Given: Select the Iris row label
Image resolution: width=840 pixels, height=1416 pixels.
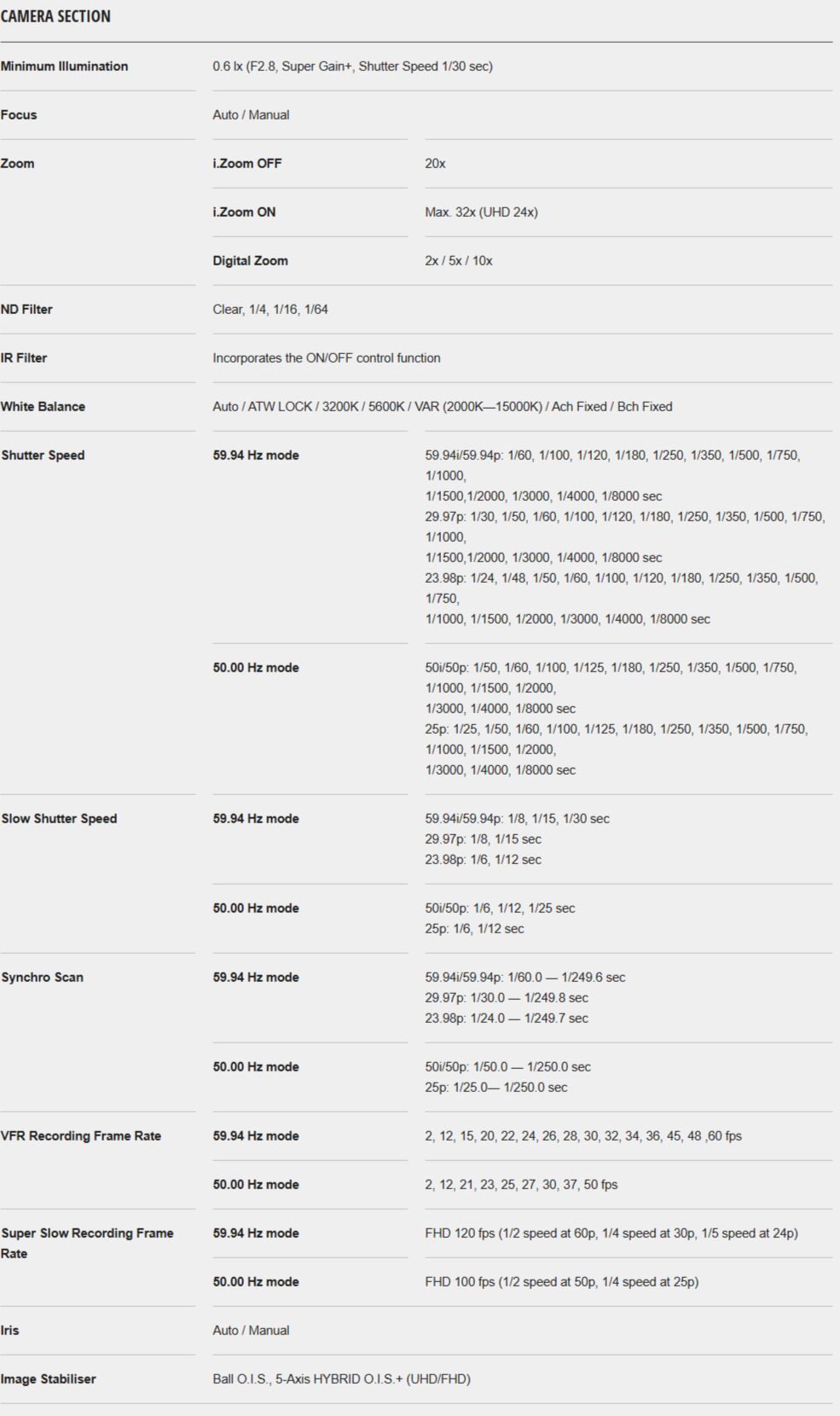Looking at the screenshot, I should pyautogui.click(x=9, y=1331).
